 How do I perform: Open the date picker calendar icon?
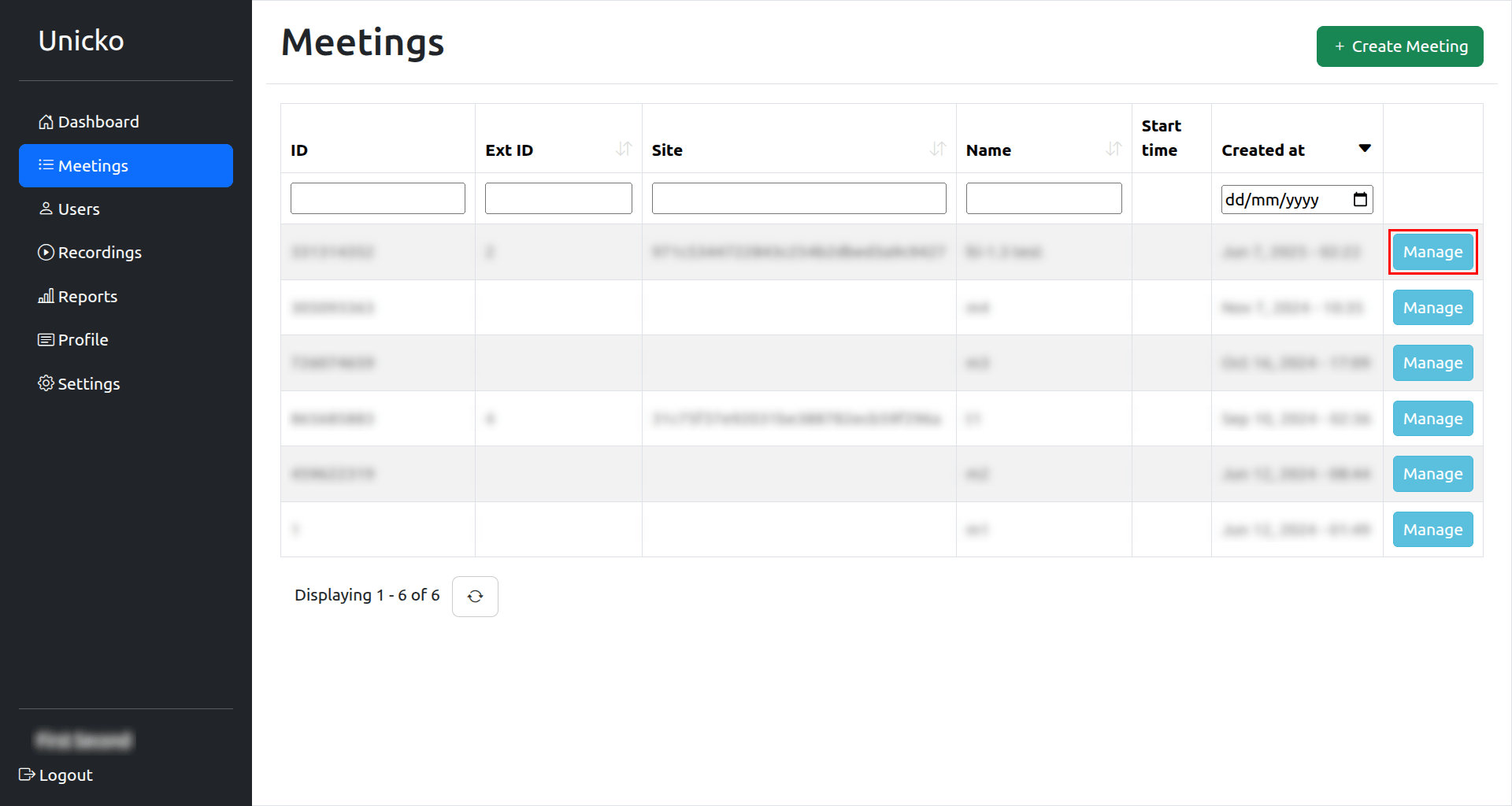(x=1360, y=199)
